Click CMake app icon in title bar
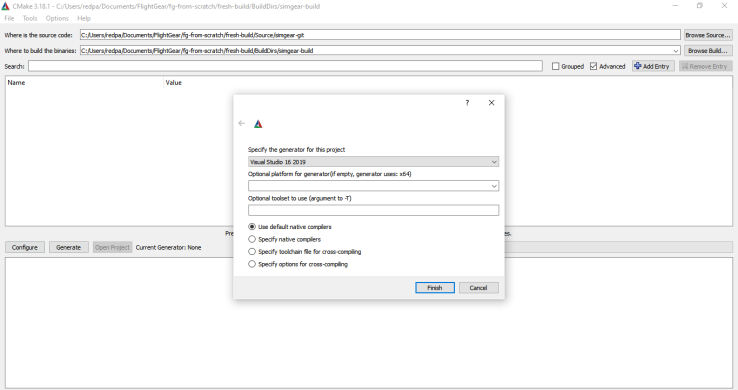The image size is (738, 390). coord(5,7)
